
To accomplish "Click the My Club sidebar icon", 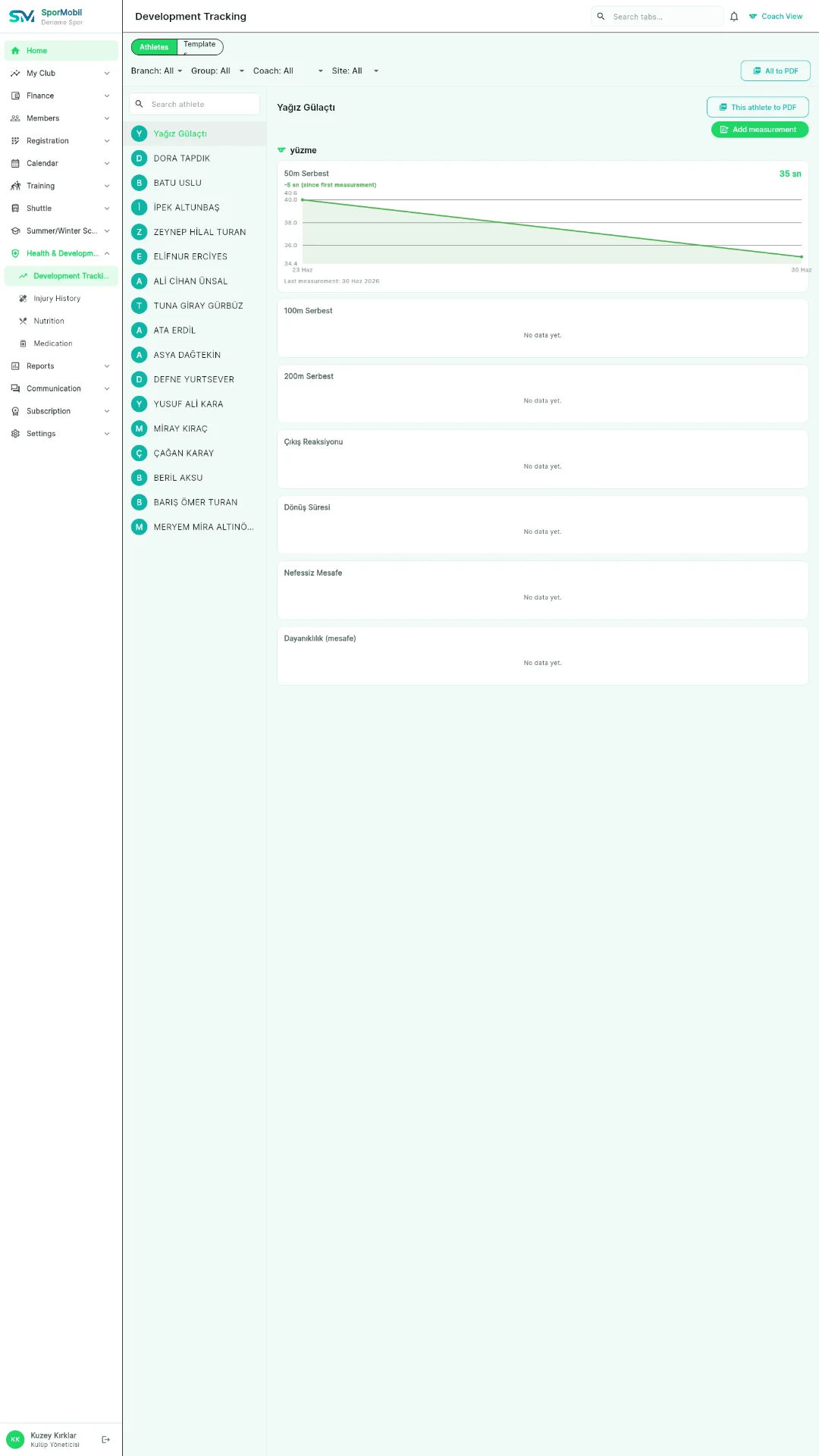I will (15, 74).
